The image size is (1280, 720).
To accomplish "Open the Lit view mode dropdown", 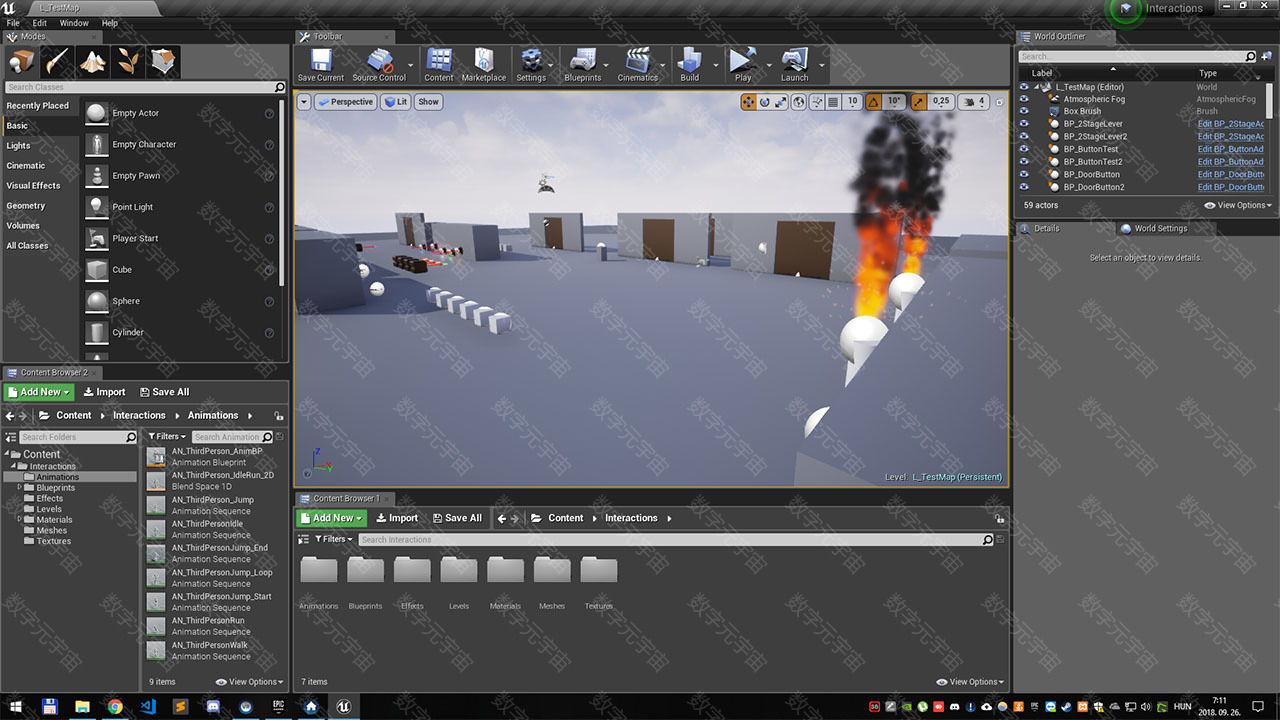I will pyautogui.click(x=395, y=102).
